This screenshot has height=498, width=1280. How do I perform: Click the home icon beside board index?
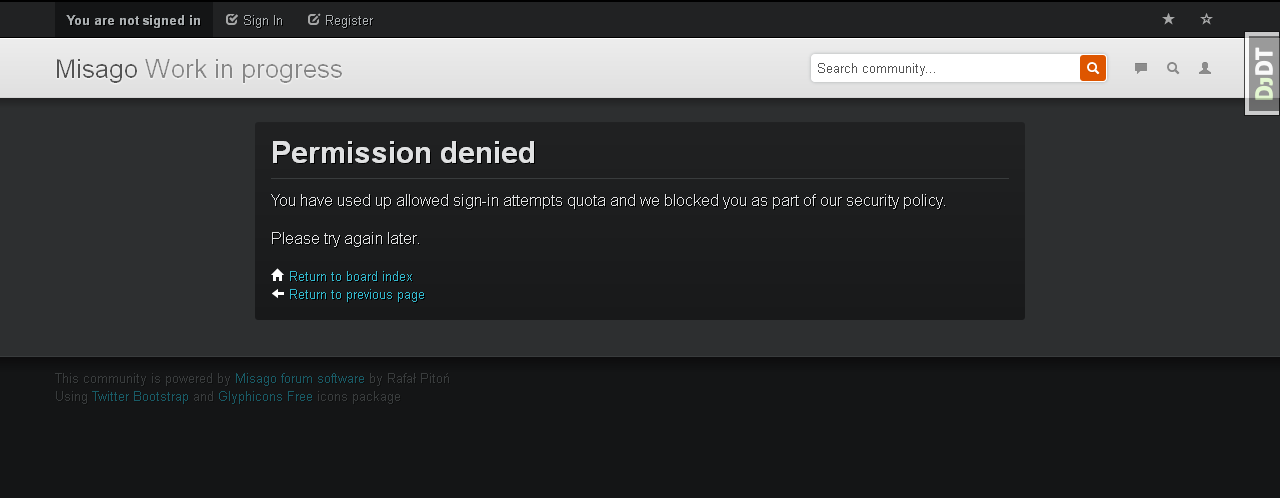(x=278, y=275)
